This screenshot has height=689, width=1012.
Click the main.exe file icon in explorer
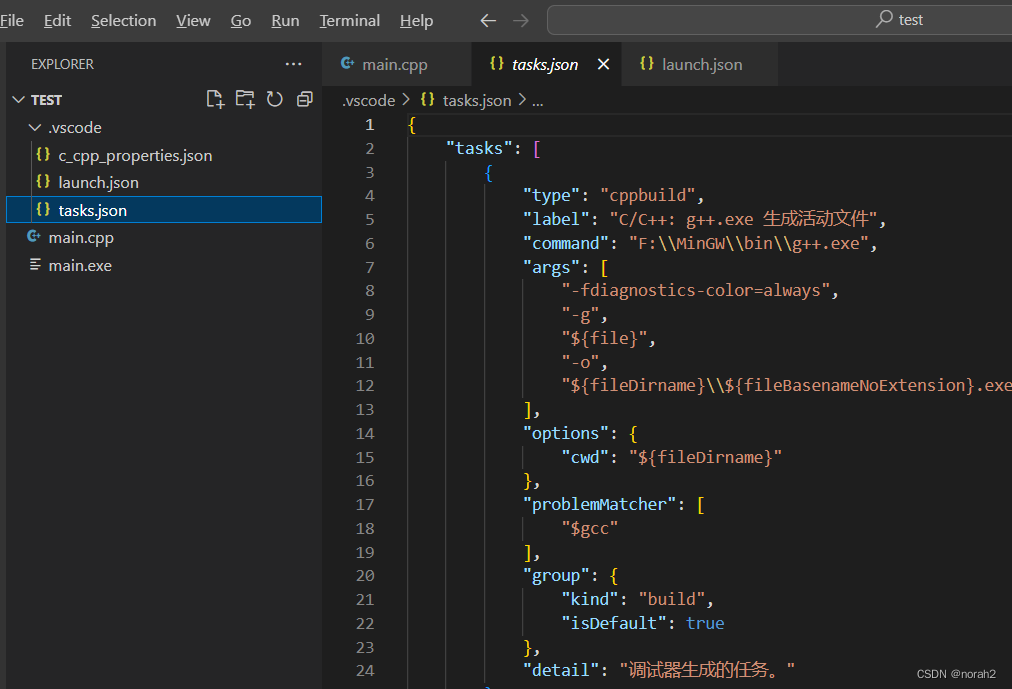coord(35,265)
